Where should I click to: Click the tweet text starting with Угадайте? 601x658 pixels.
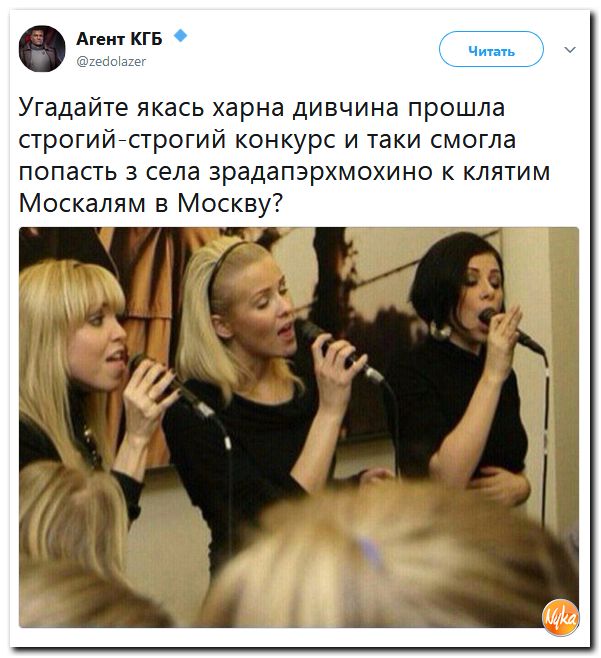coord(284,155)
